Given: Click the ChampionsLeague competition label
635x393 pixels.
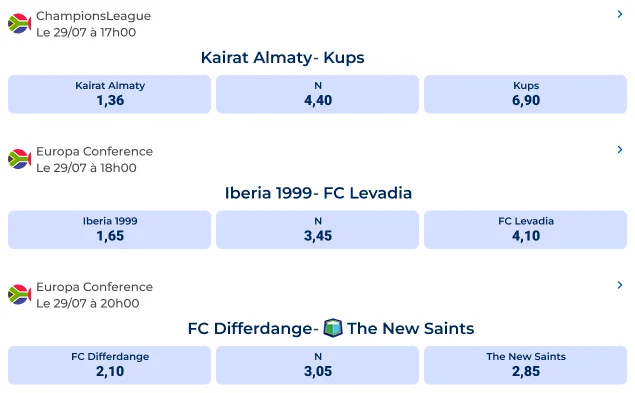Looking at the screenshot, I should click(x=94, y=16).
